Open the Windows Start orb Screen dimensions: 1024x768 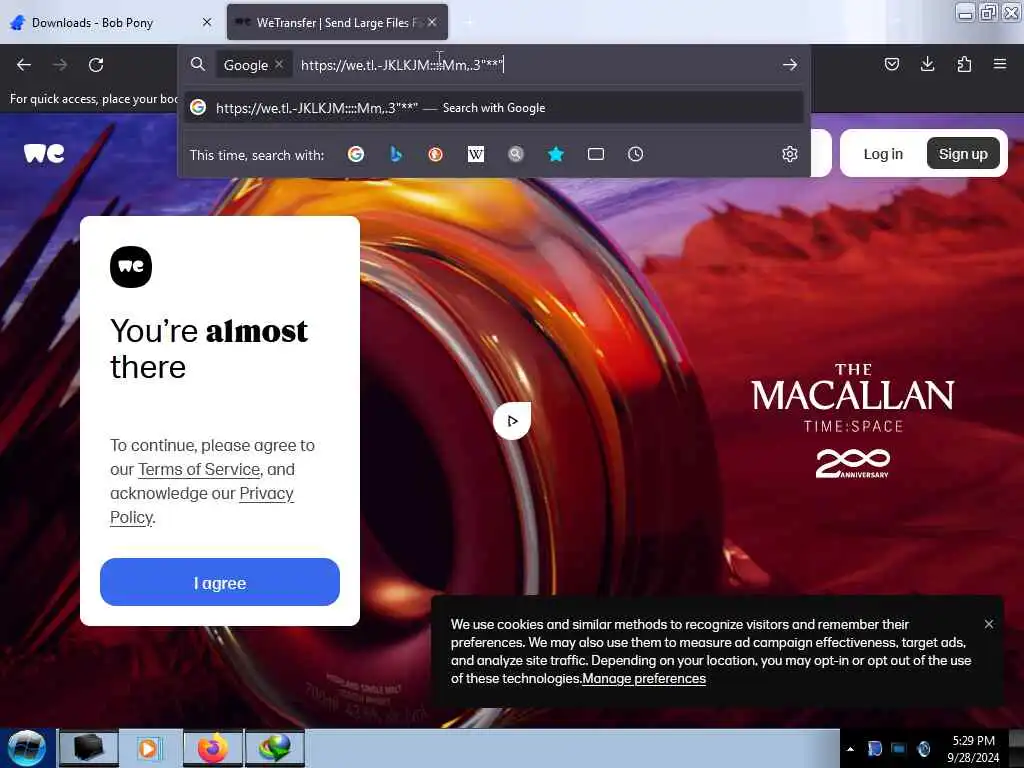tap(27, 748)
